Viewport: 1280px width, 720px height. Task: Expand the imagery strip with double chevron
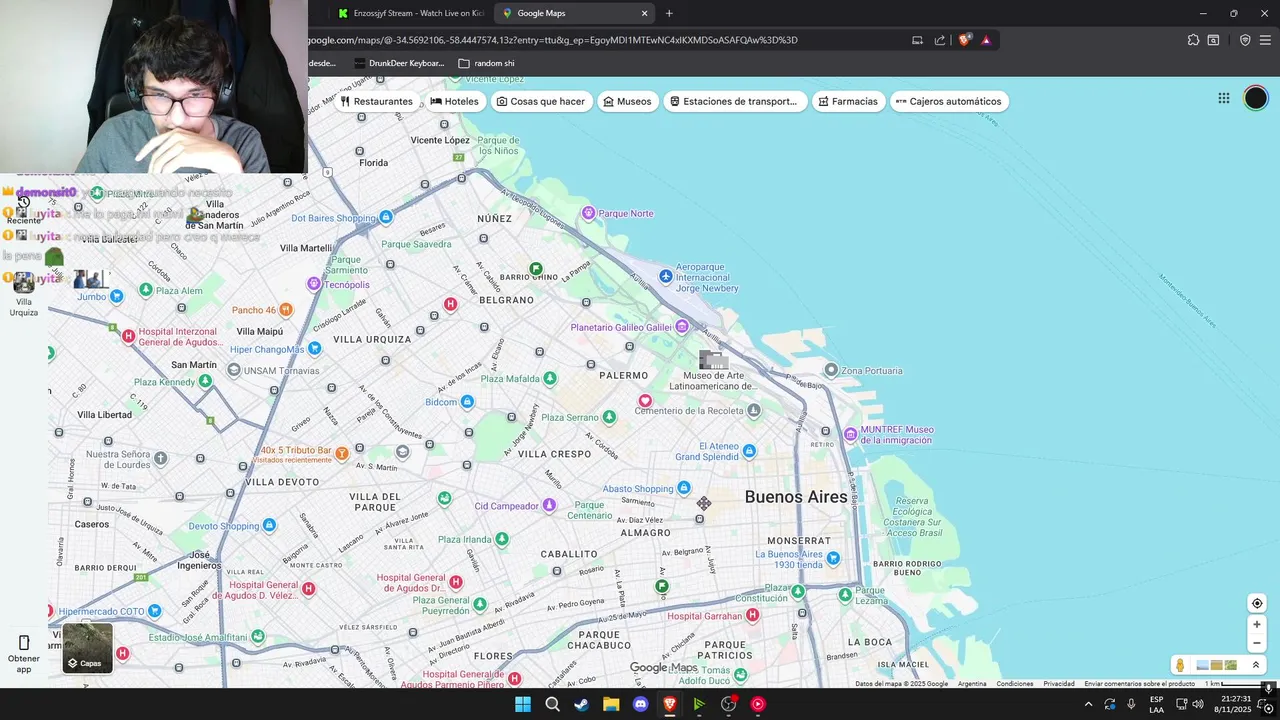click(x=1256, y=665)
